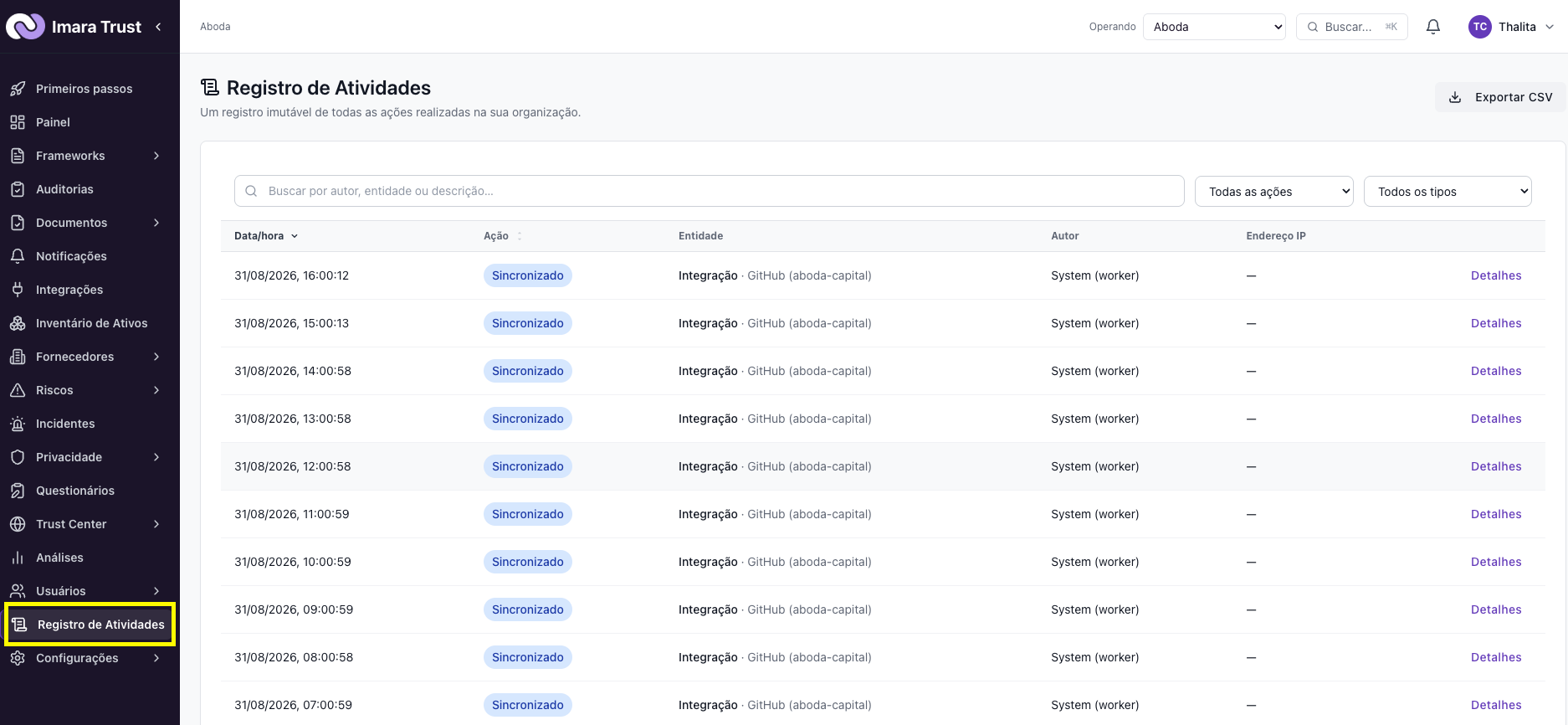Click the Imara Trust logo icon
The image size is (1568, 725).
25,27
